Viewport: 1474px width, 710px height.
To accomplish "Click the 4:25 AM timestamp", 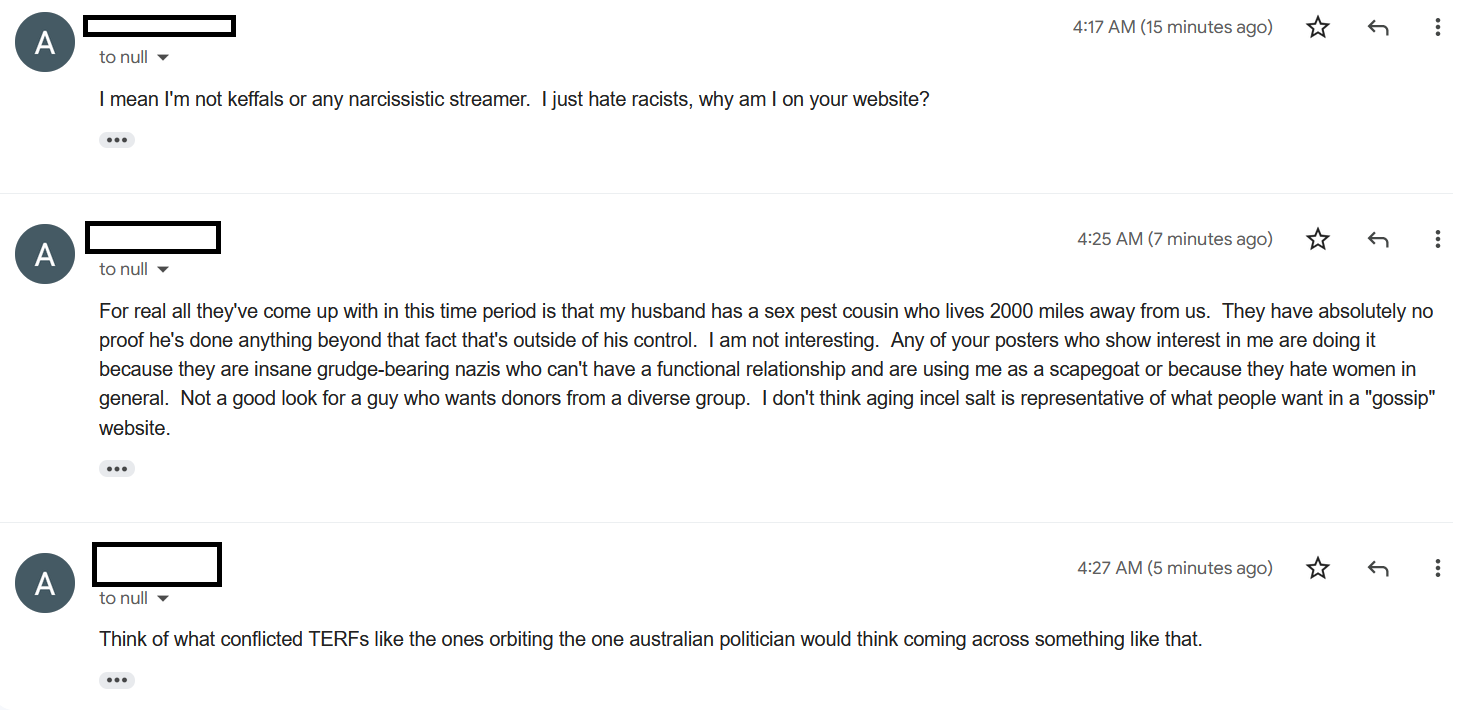I will (1175, 239).
